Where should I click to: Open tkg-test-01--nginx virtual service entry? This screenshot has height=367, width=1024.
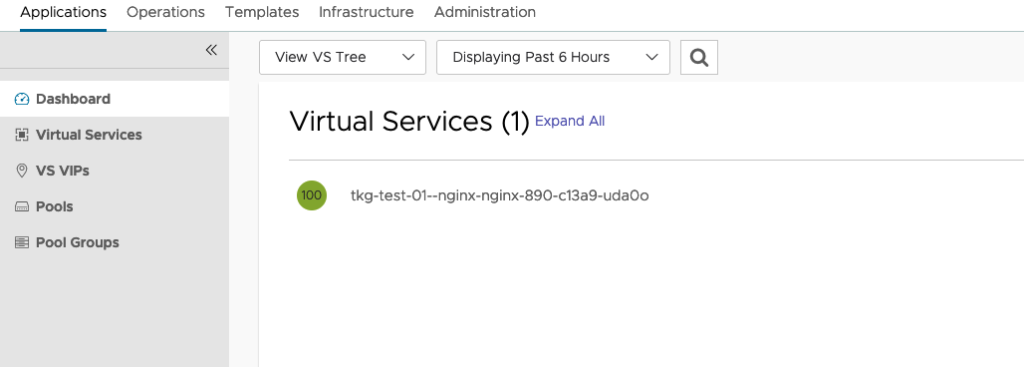point(500,195)
